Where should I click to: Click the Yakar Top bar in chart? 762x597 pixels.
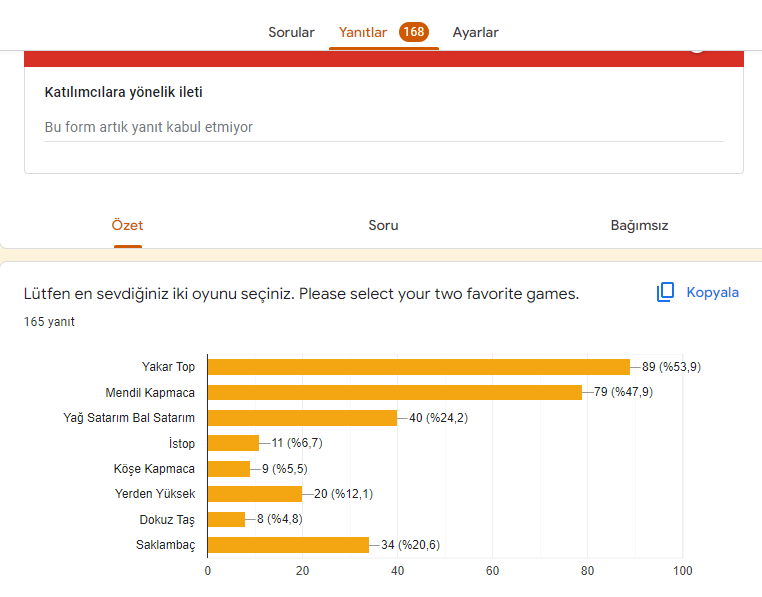(418, 367)
